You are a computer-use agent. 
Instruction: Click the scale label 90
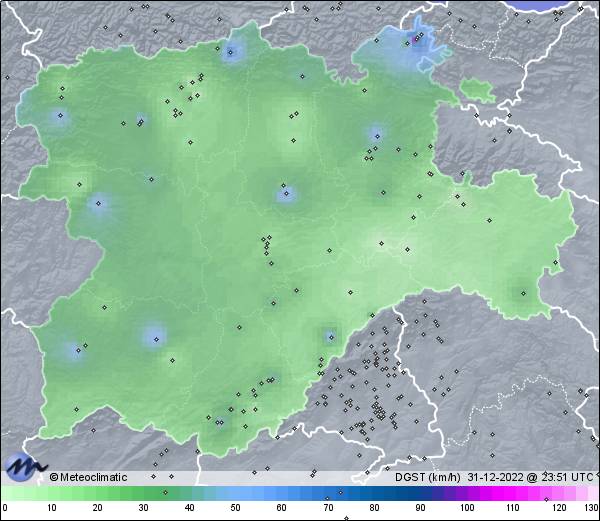[420, 508]
